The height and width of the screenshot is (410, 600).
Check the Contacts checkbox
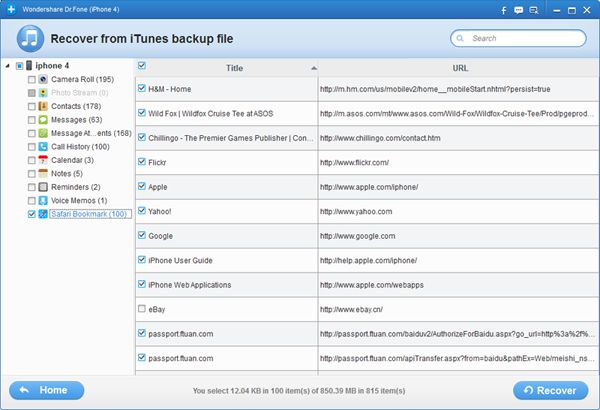tap(32, 106)
